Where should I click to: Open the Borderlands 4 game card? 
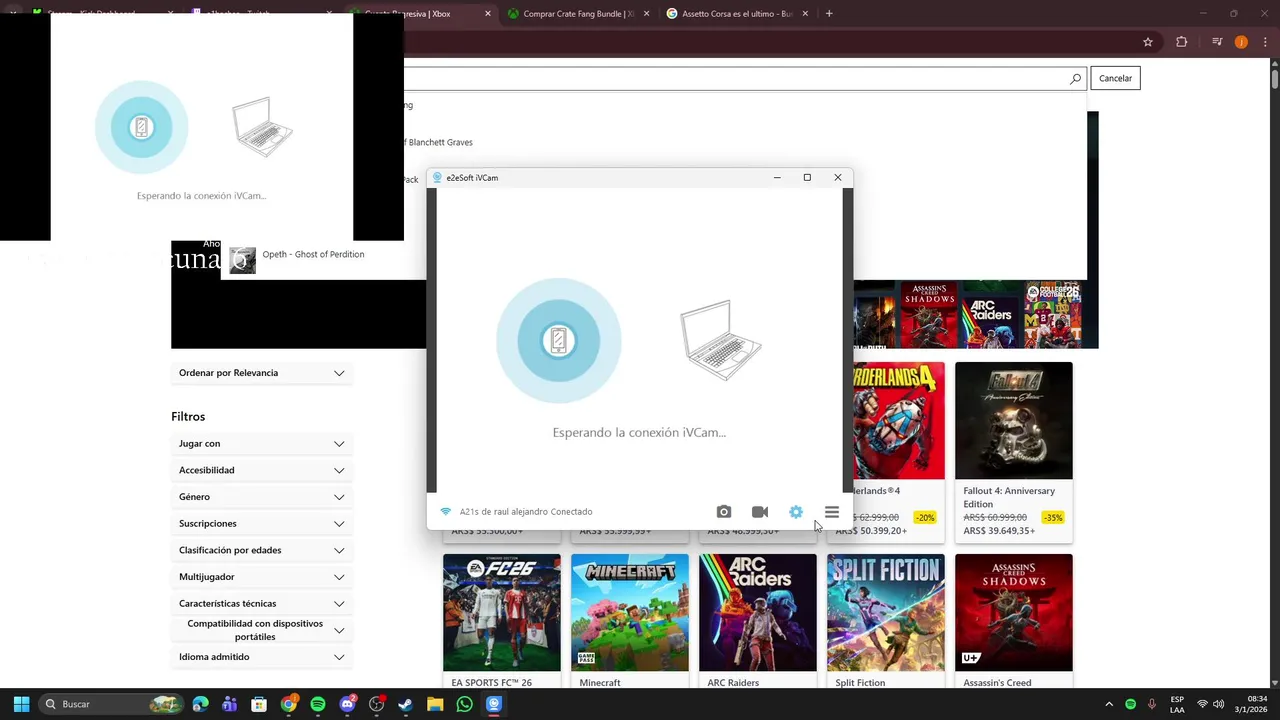click(x=899, y=452)
